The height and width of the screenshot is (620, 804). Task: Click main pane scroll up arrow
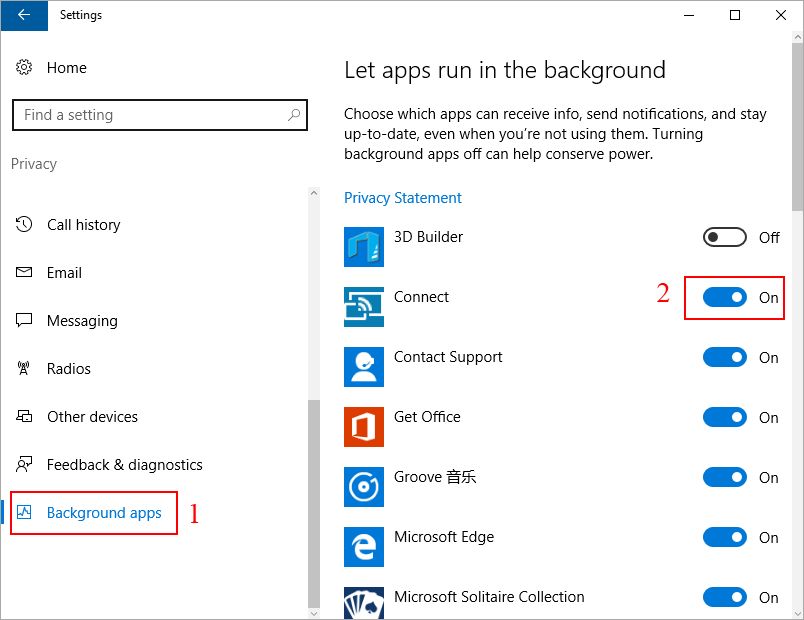tap(797, 37)
